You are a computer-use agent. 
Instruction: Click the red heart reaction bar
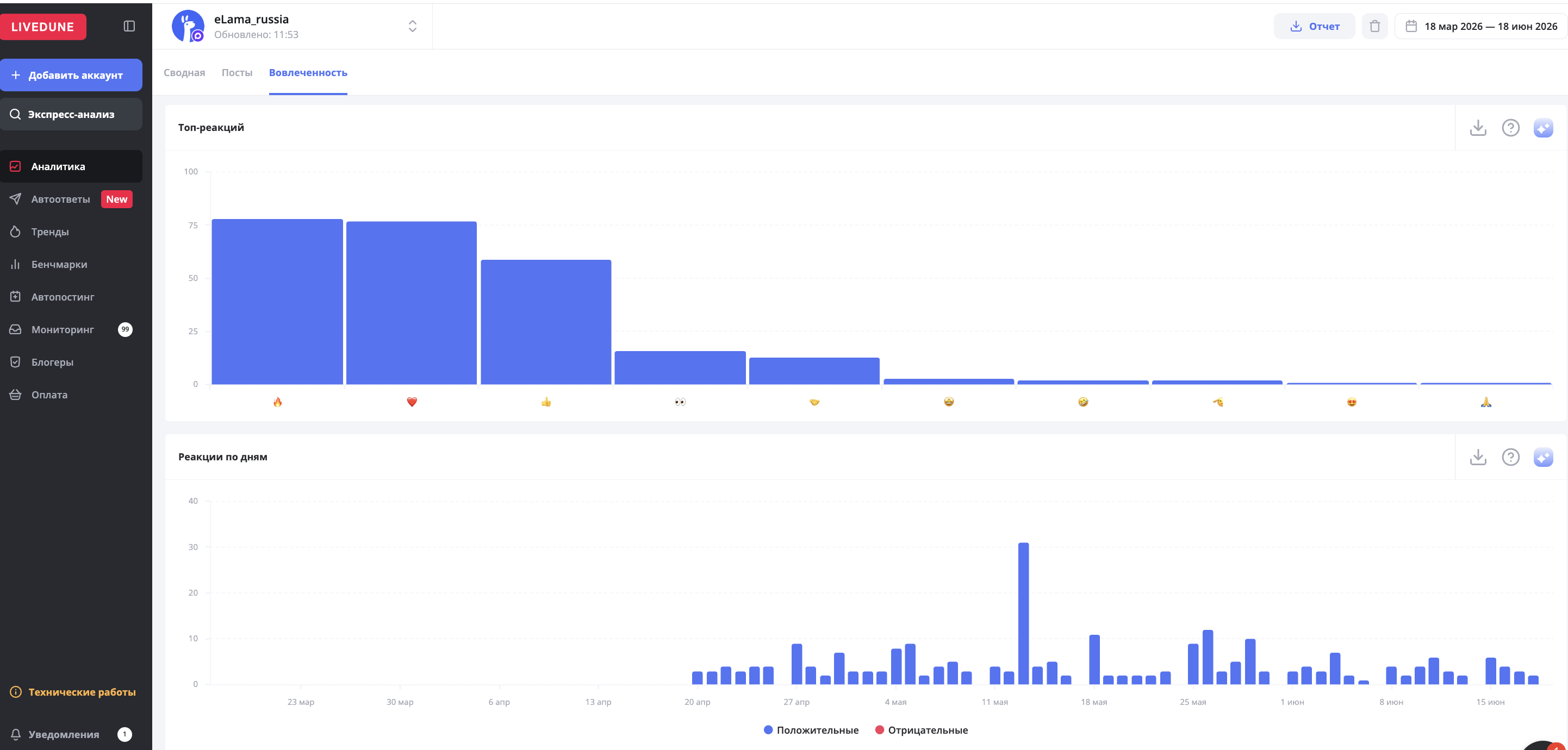tap(412, 303)
